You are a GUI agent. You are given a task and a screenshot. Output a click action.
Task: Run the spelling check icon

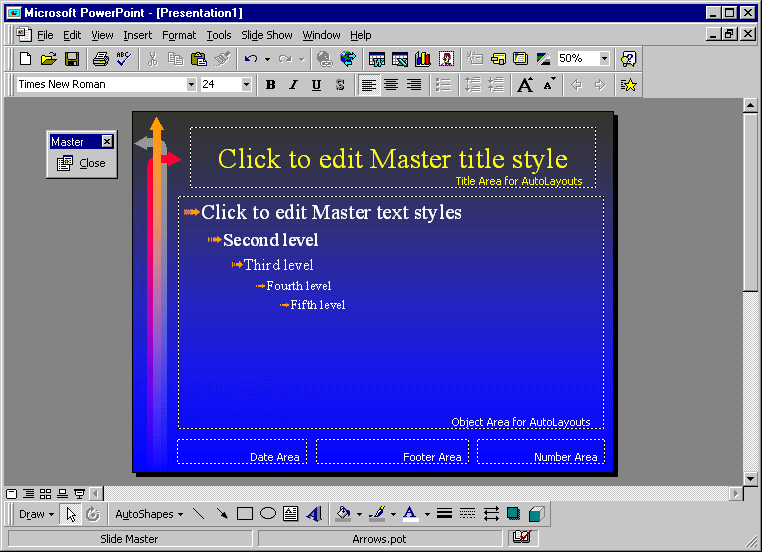click(124, 59)
